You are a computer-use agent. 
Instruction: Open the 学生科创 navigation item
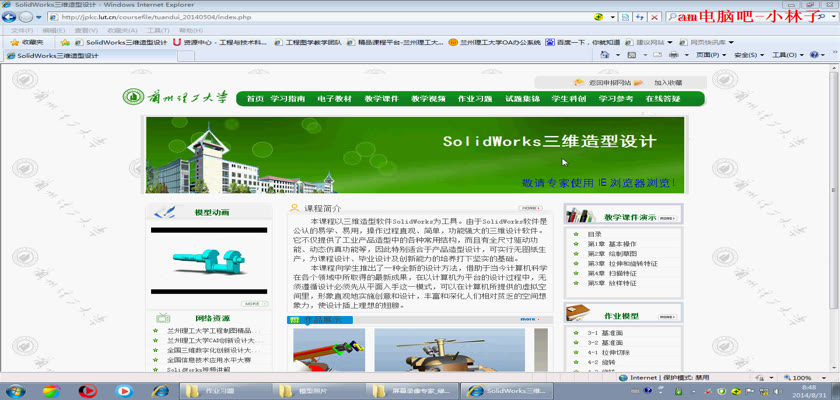[x=569, y=99]
